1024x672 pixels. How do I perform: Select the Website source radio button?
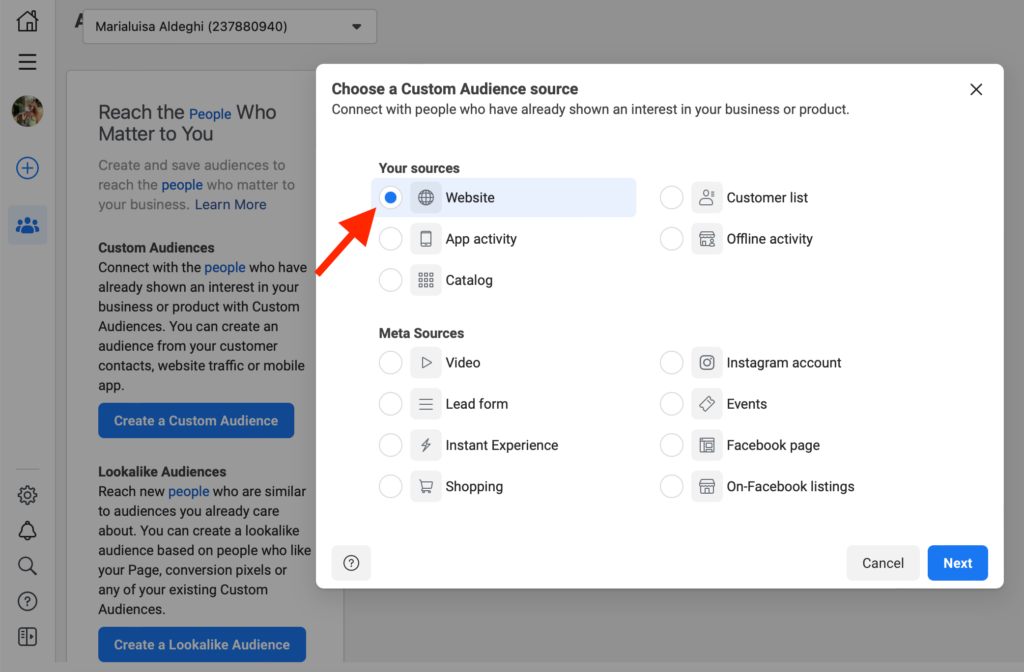tap(390, 197)
